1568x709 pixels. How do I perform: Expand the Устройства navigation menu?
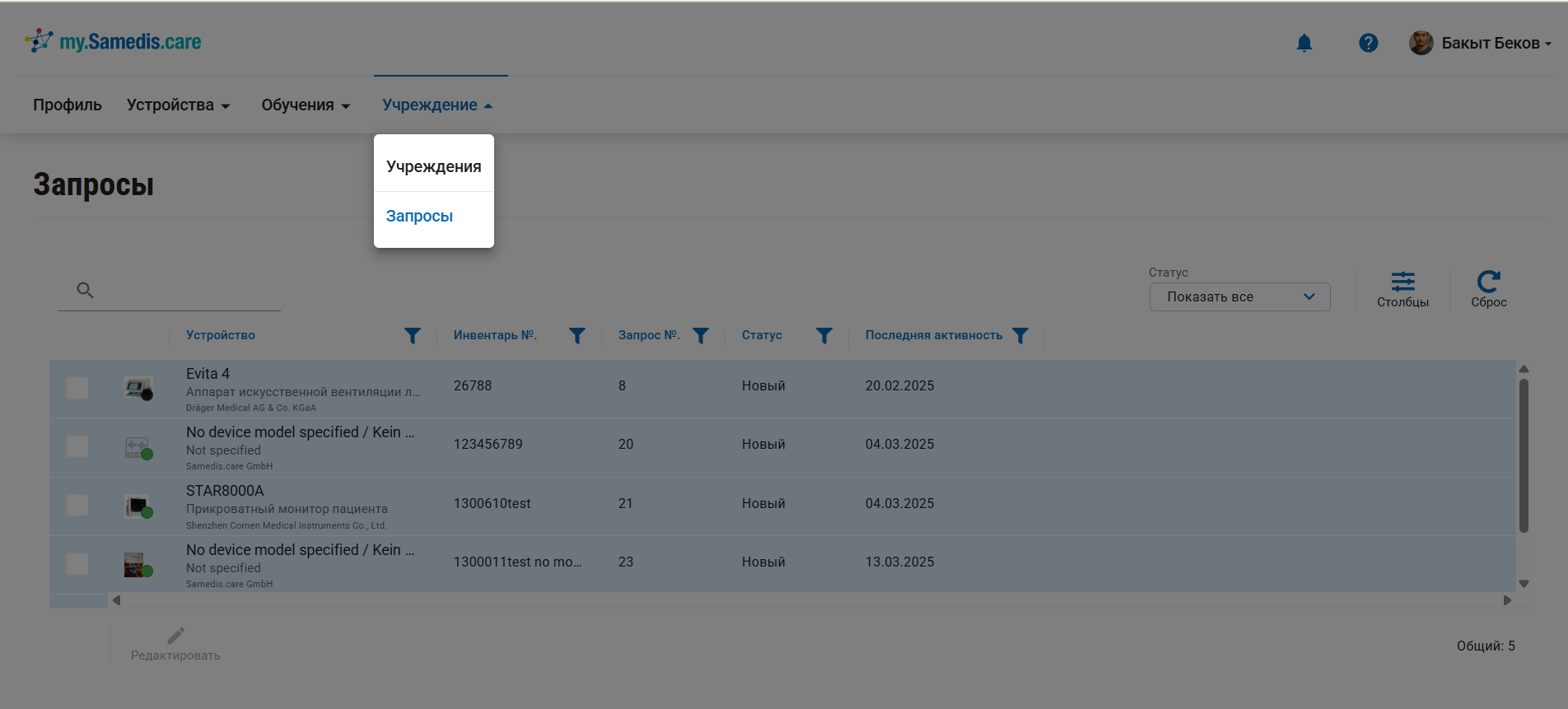(x=178, y=105)
